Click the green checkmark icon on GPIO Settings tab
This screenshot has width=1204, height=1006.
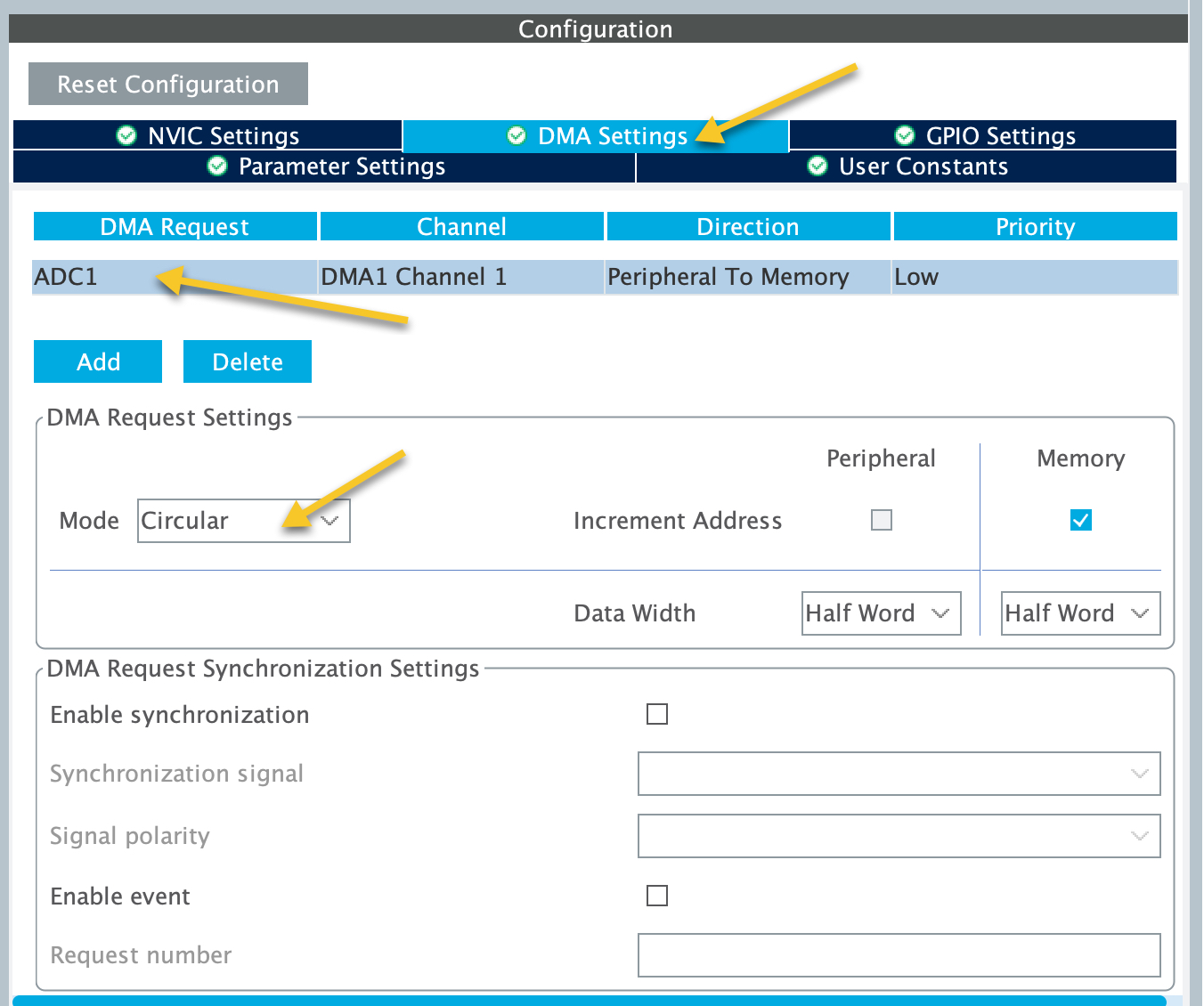pos(904,135)
